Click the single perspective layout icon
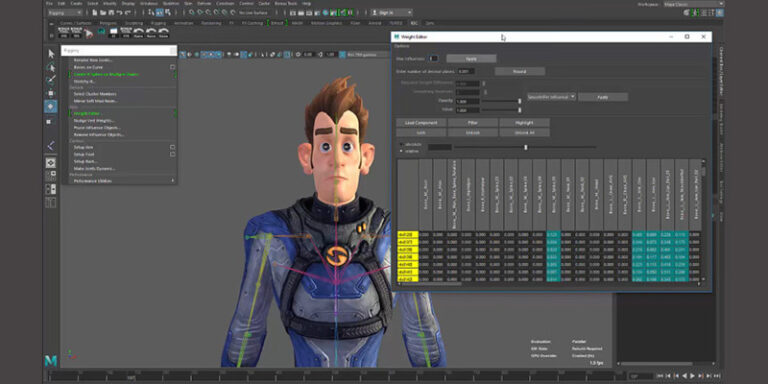The width and height of the screenshot is (768, 384). 51,163
